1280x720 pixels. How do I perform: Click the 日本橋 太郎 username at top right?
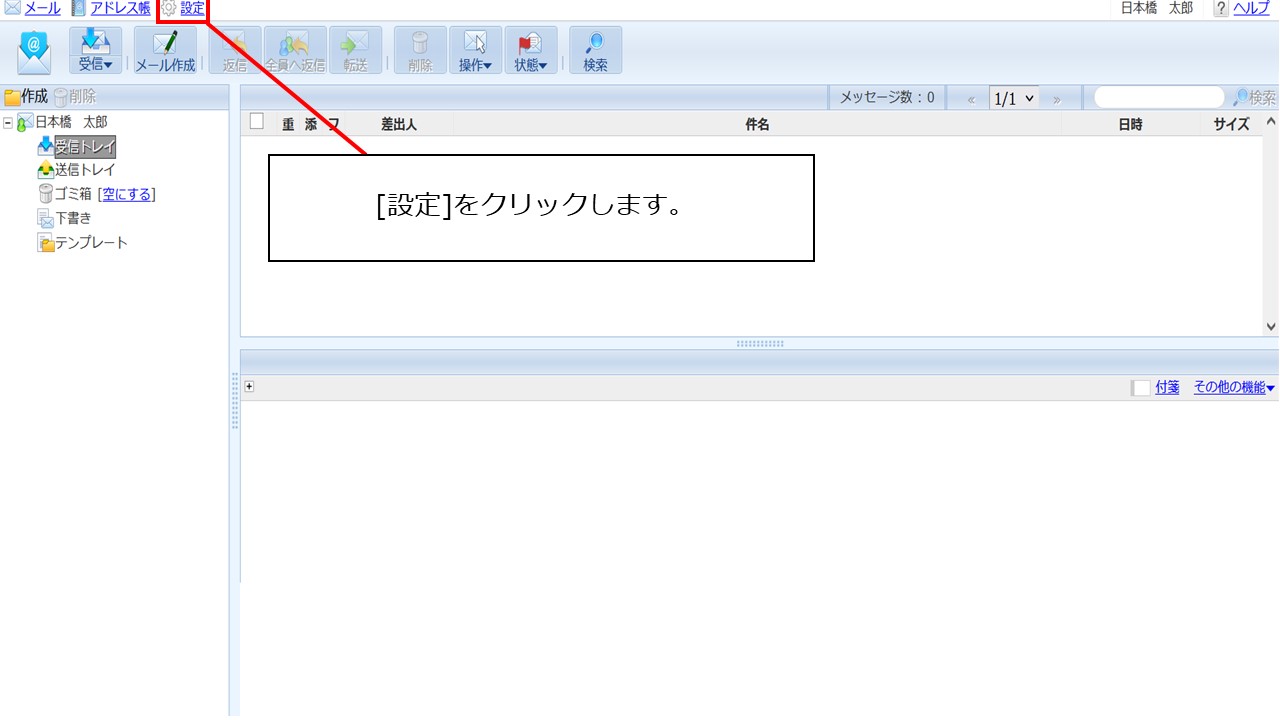tap(1157, 8)
